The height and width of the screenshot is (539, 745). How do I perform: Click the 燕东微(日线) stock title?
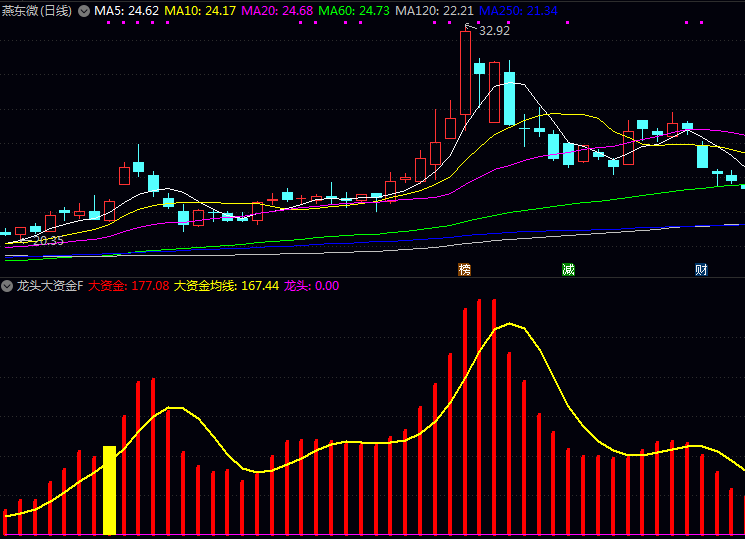click(37, 11)
